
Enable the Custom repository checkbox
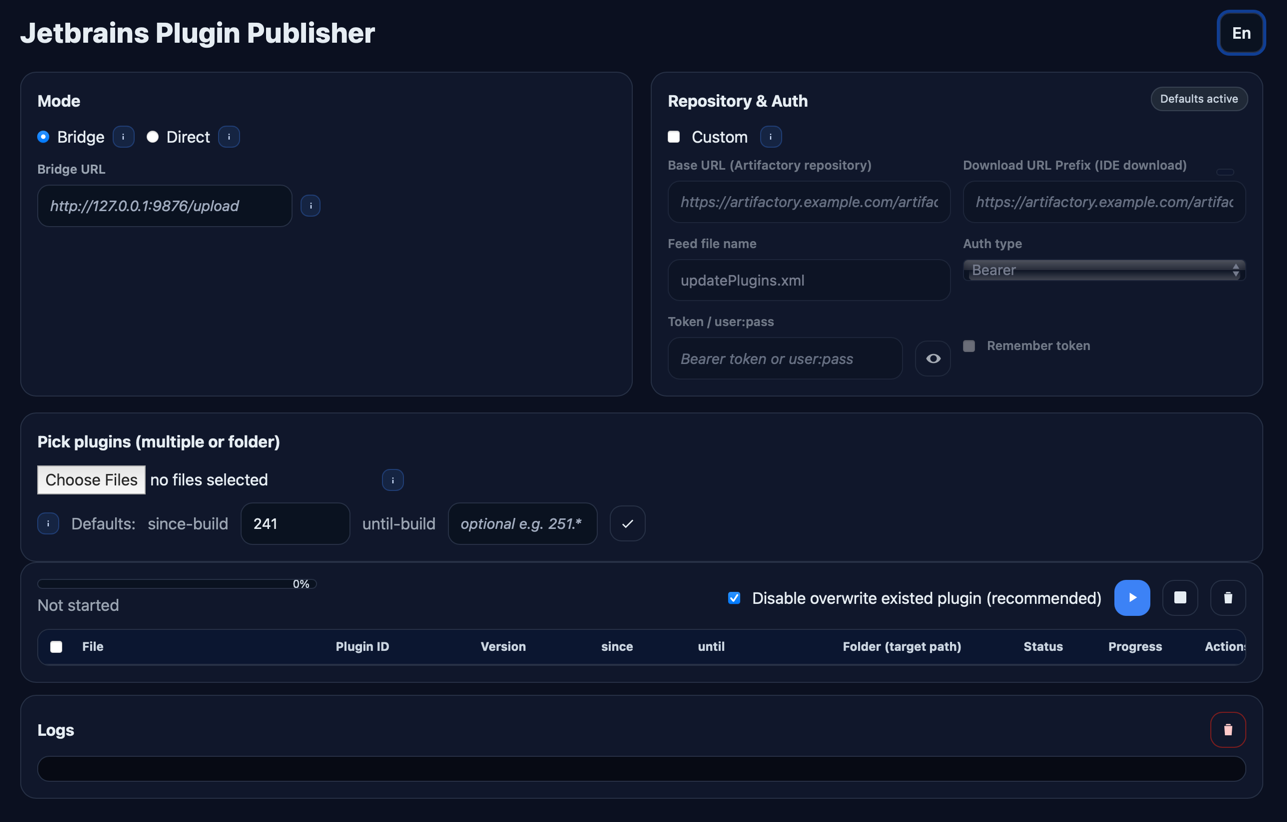pyautogui.click(x=674, y=137)
